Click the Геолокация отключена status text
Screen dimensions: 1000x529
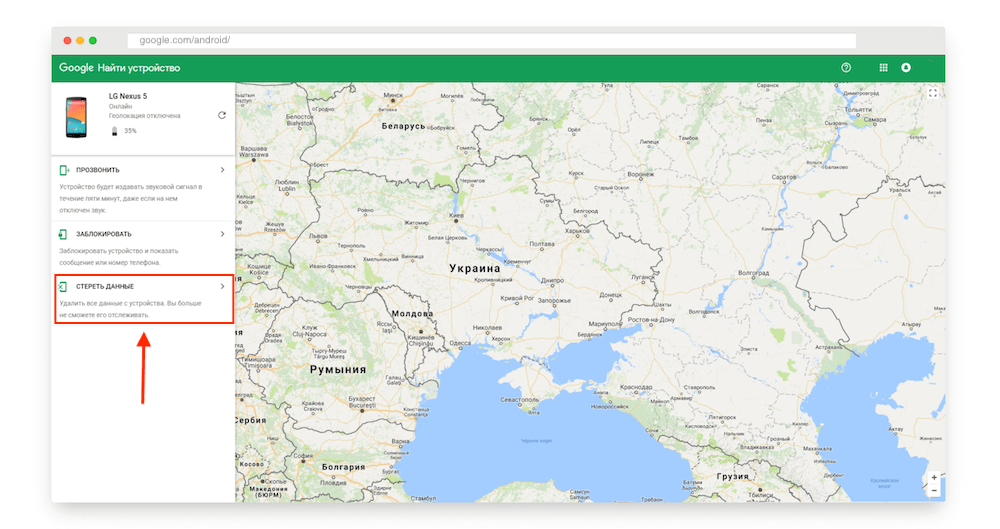click(x=144, y=116)
